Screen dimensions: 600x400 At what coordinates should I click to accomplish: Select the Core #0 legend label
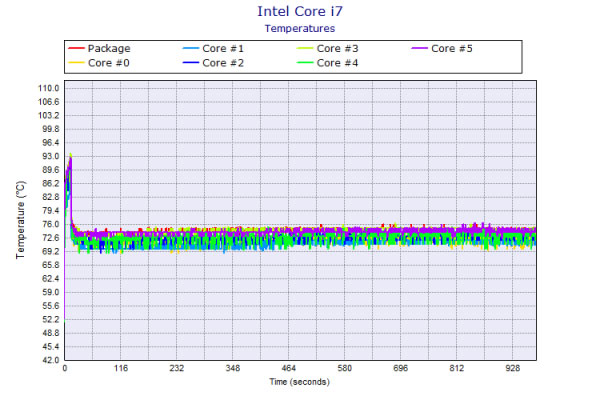(x=109, y=63)
